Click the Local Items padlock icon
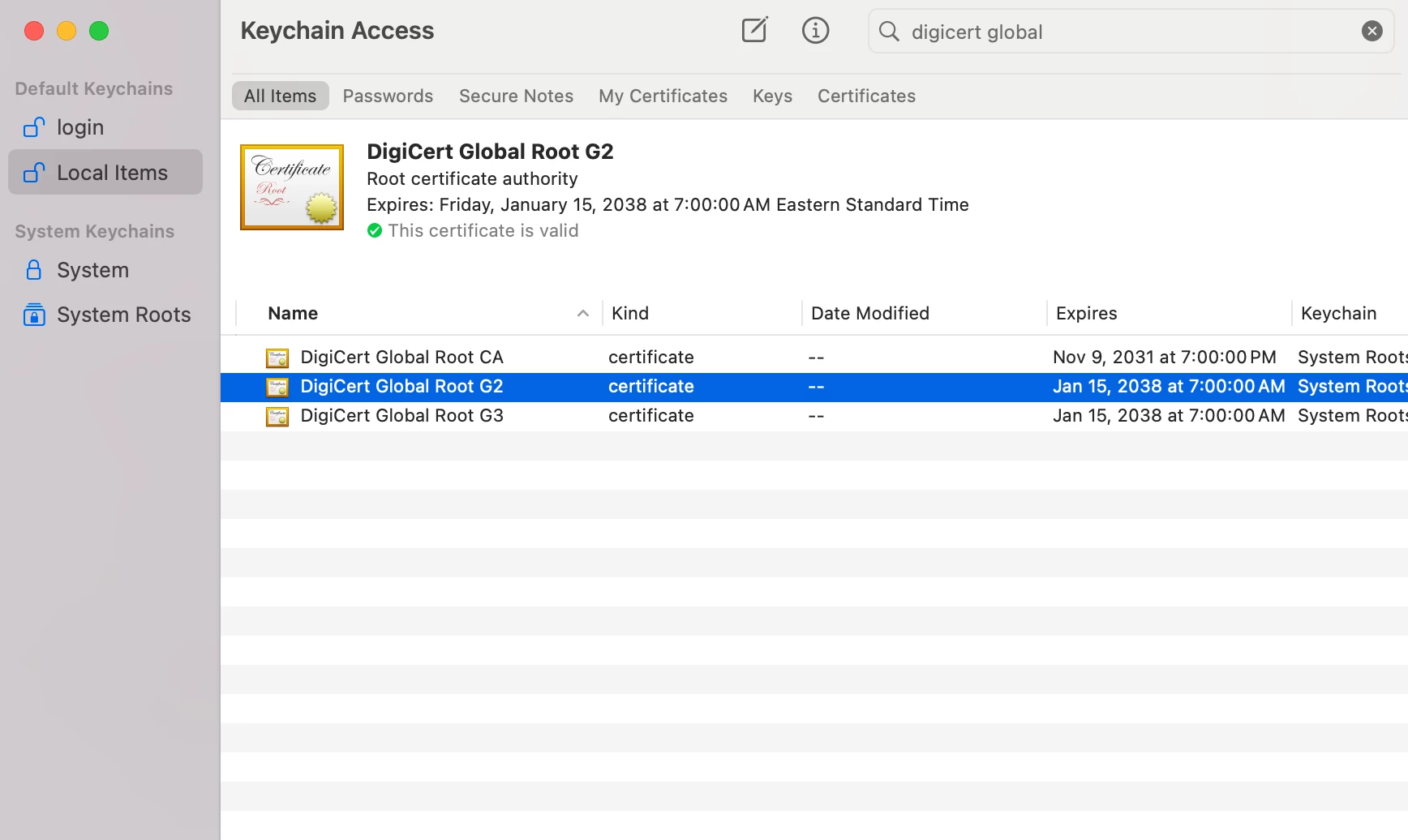This screenshot has height=840, width=1408. click(x=34, y=172)
